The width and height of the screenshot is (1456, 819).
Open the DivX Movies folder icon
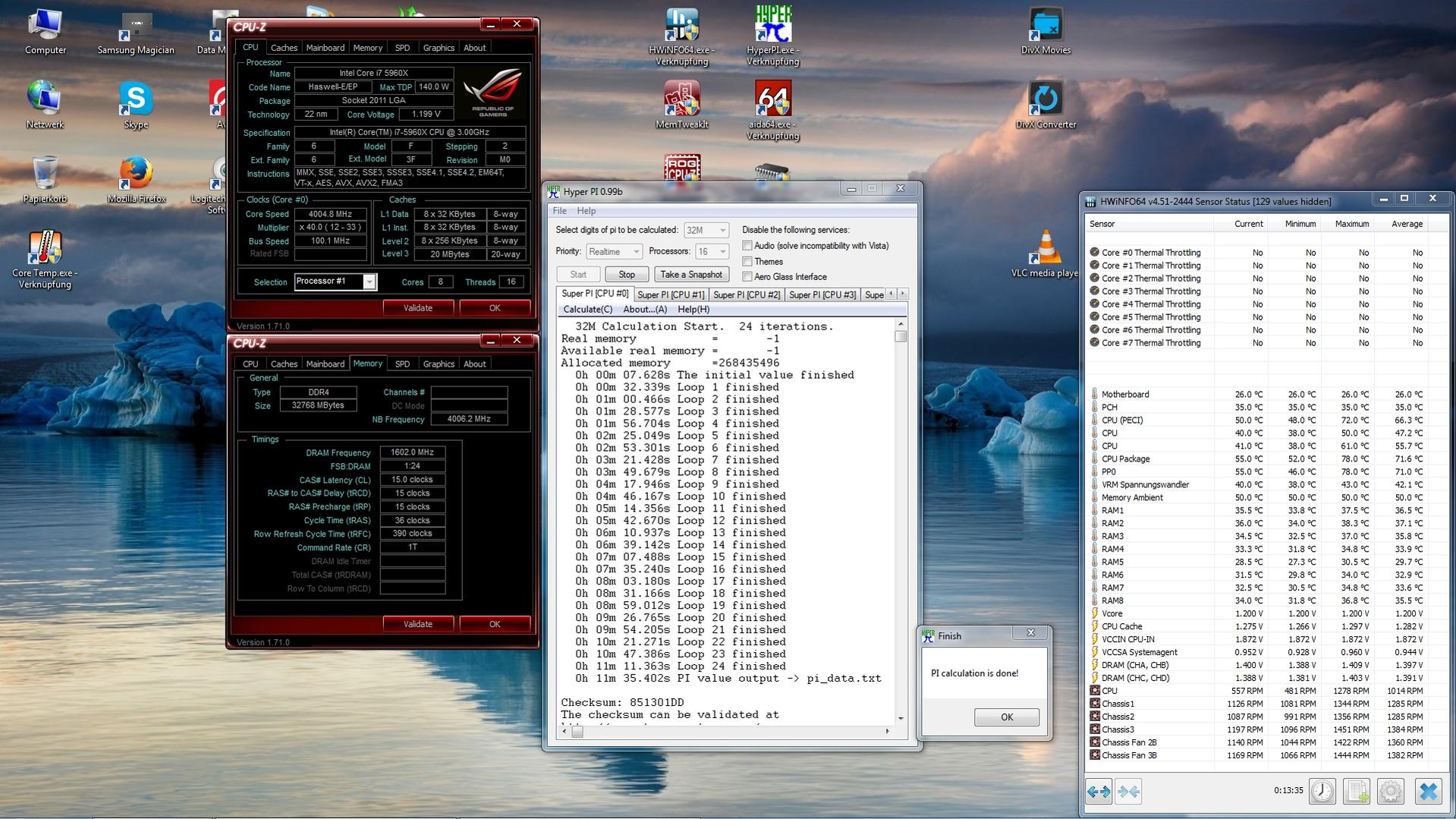coord(1046,32)
